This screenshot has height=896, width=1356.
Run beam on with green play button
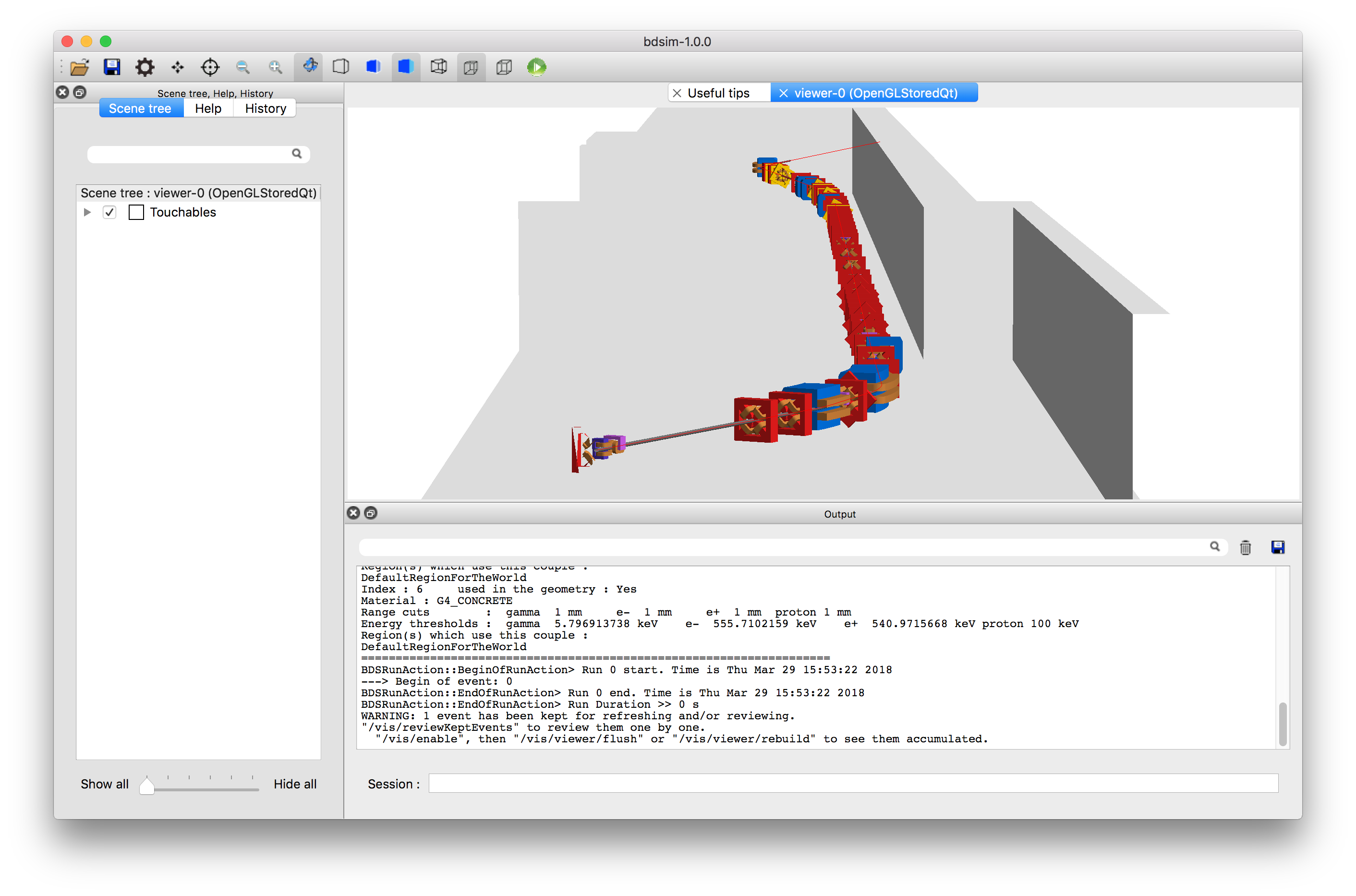point(536,67)
